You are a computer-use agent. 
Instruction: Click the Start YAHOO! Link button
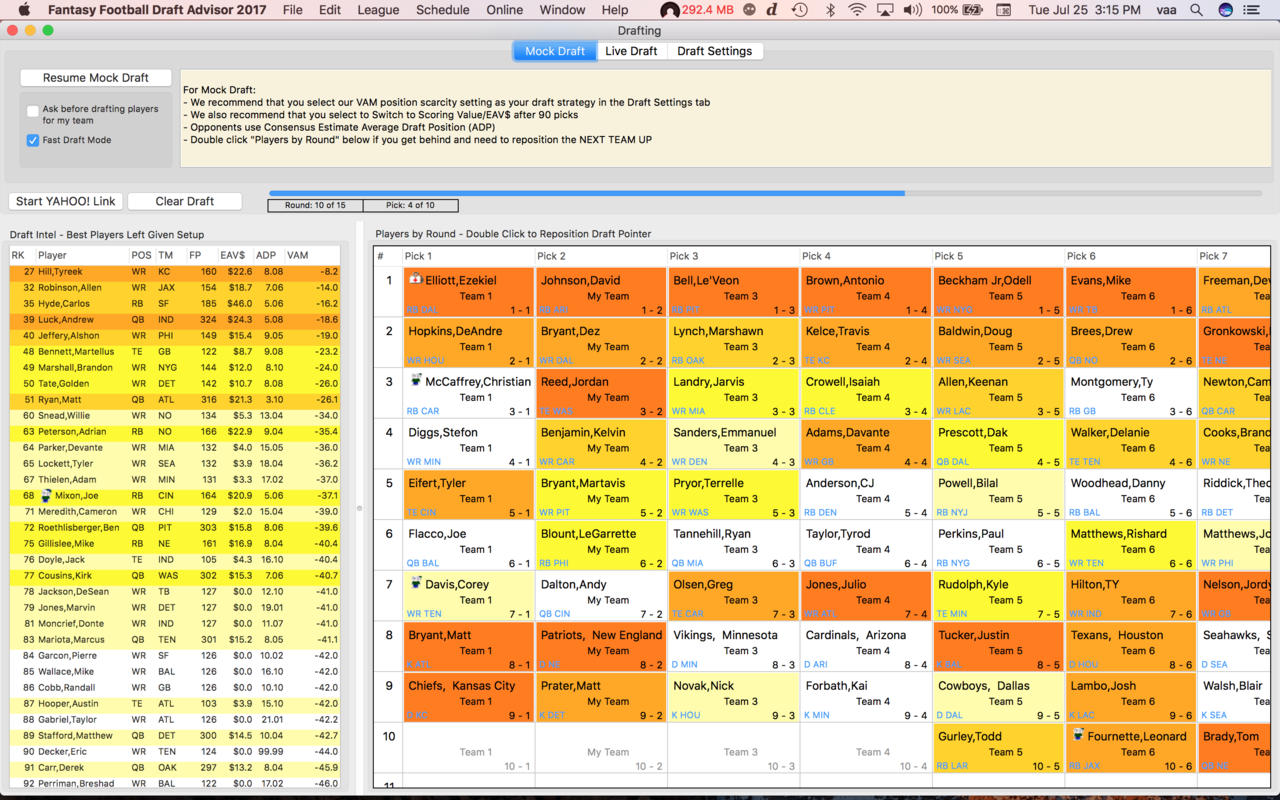tap(66, 201)
